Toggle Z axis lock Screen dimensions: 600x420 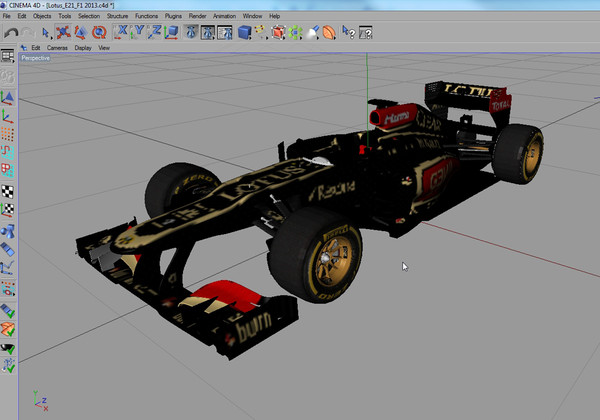pyautogui.click(x=154, y=32)
